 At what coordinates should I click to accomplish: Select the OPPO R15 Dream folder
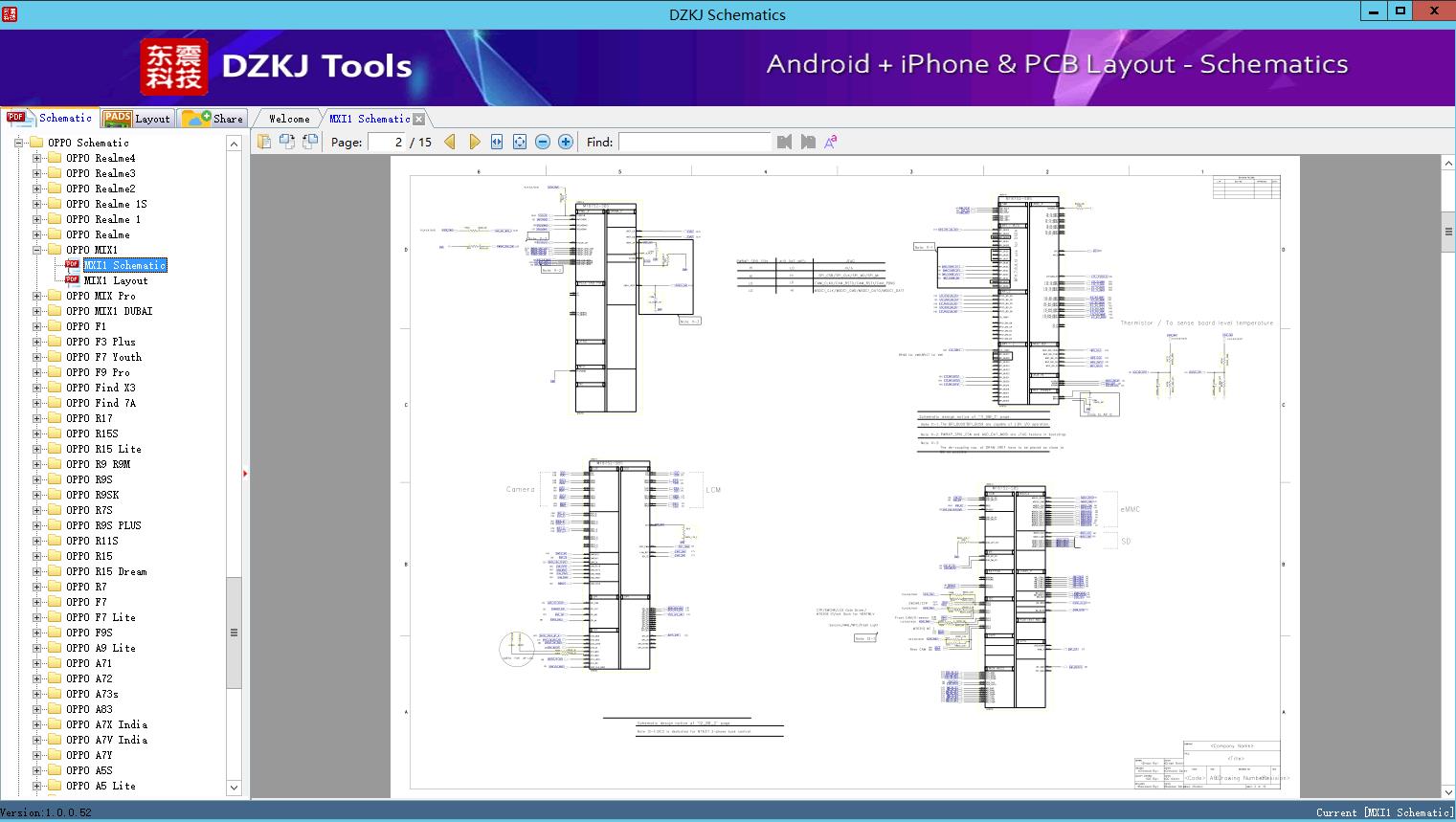pyautogui.click(x=106, y=571)
